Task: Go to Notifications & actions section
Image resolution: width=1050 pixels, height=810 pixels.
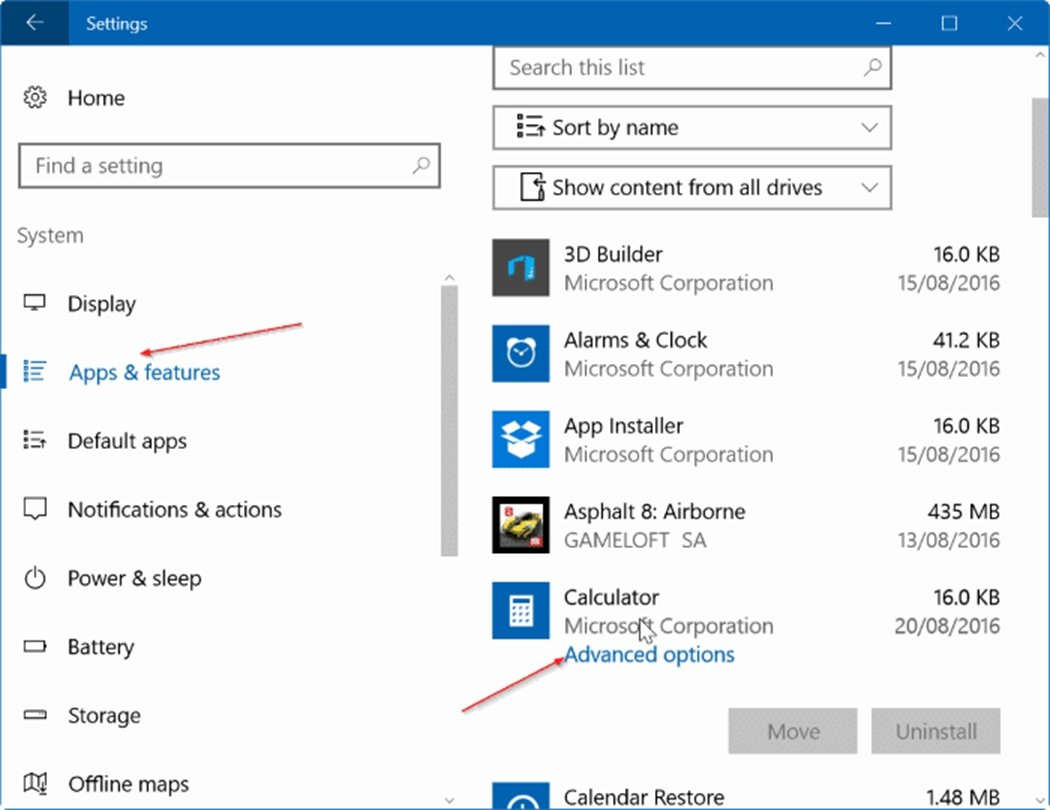Action: pyautogui.click(x=174, y=510)
